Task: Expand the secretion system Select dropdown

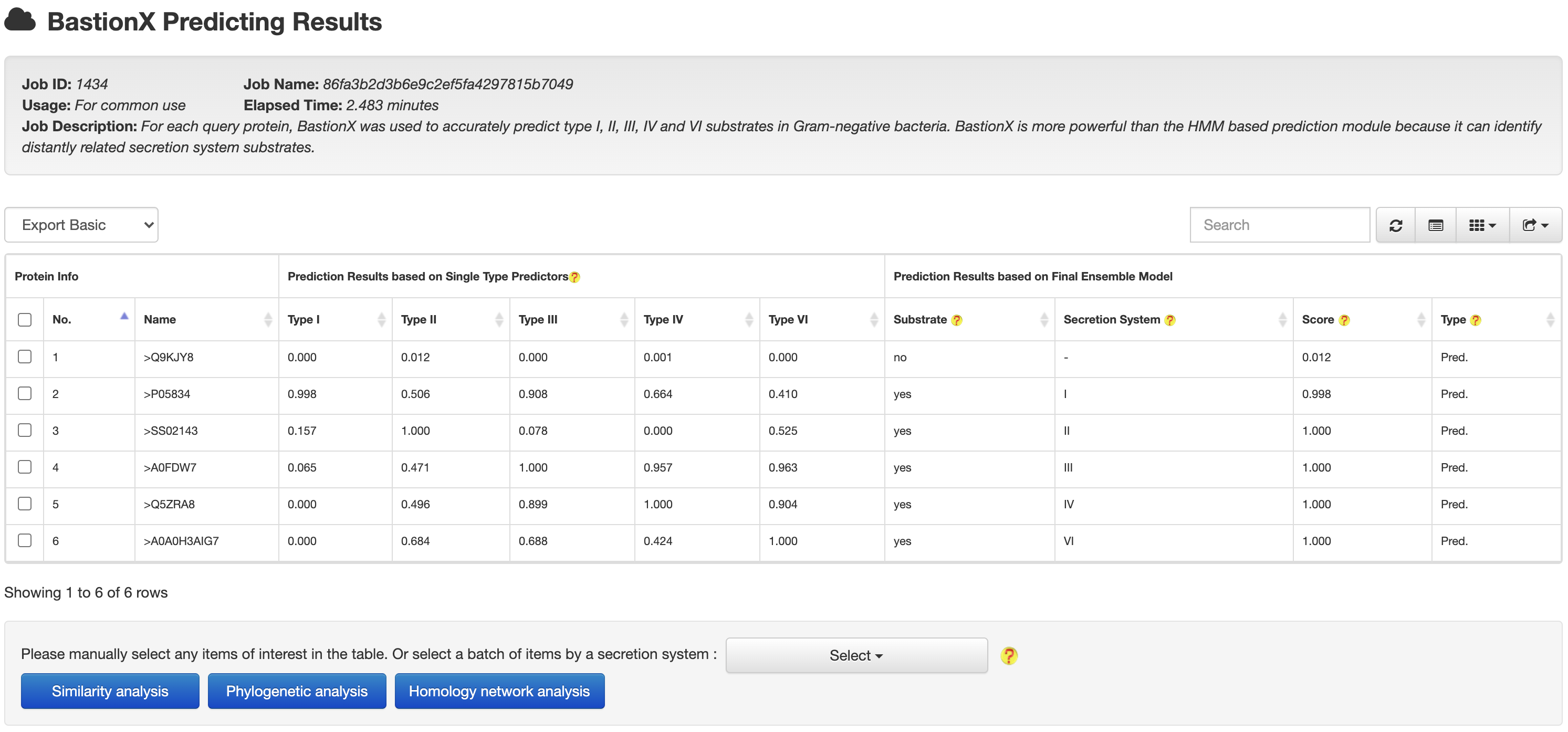Action: (856, 655)
